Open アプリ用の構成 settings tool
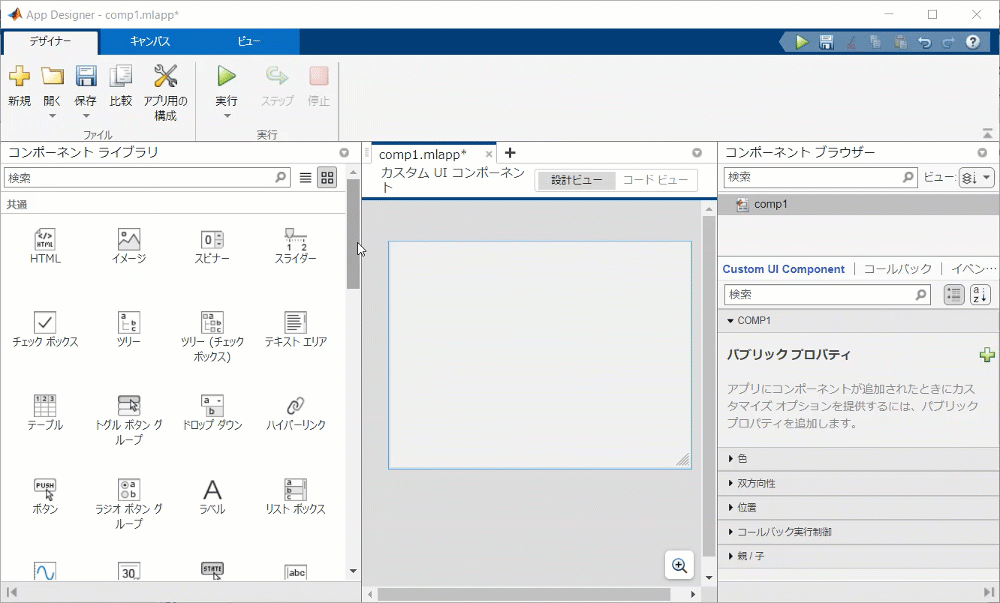 (x=165, y=78)
